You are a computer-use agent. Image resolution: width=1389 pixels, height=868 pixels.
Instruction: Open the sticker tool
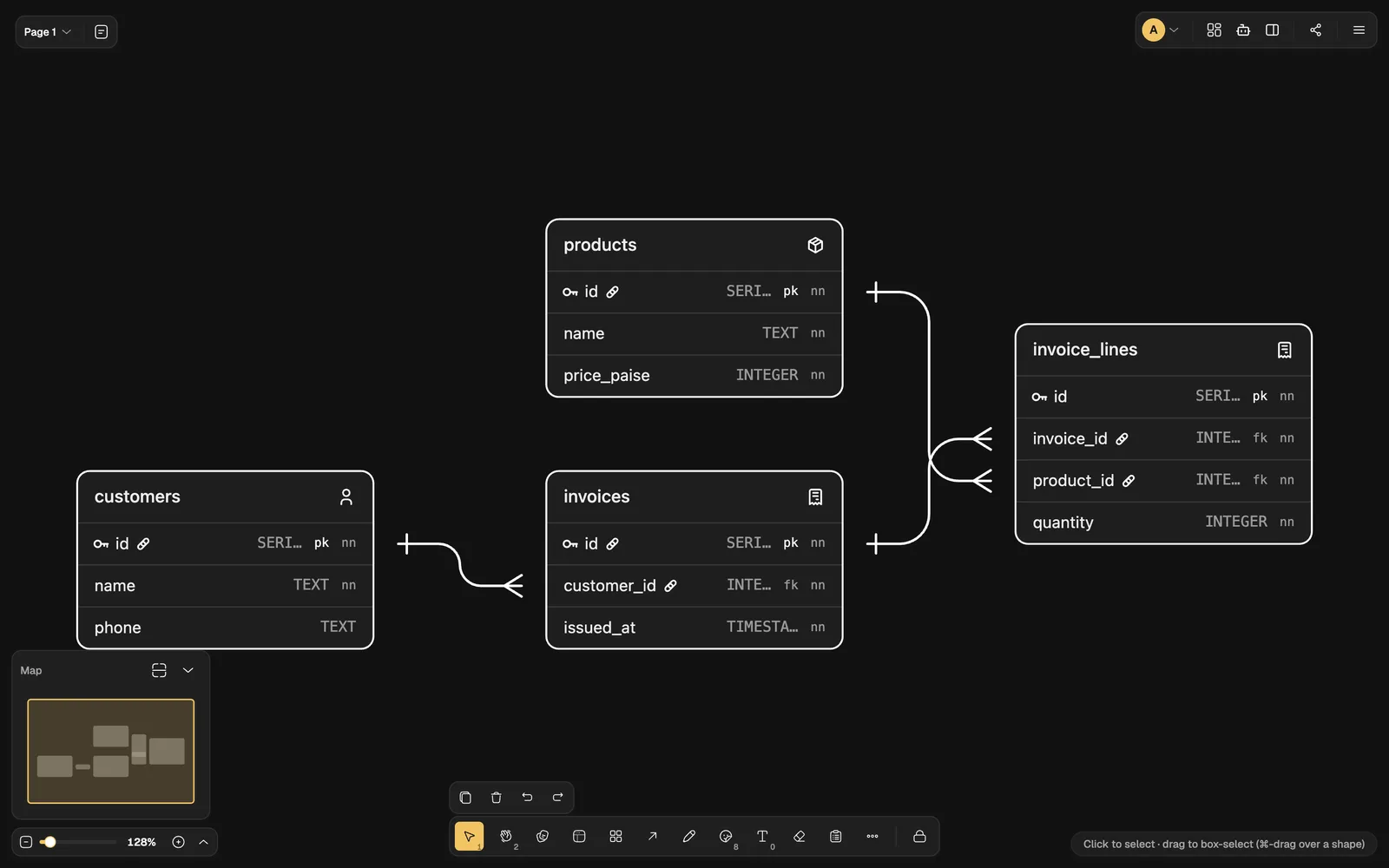click(726, 836)
